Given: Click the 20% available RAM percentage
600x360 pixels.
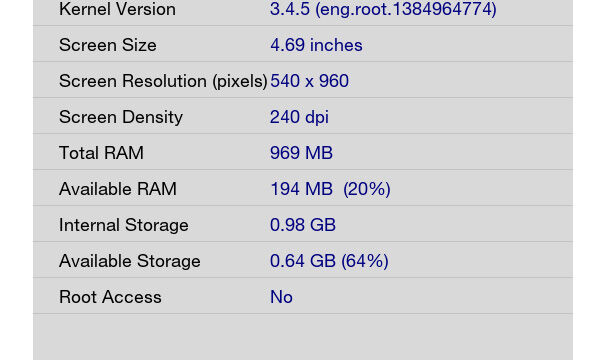Looking at the screenshot, I should tap(367, 189).
